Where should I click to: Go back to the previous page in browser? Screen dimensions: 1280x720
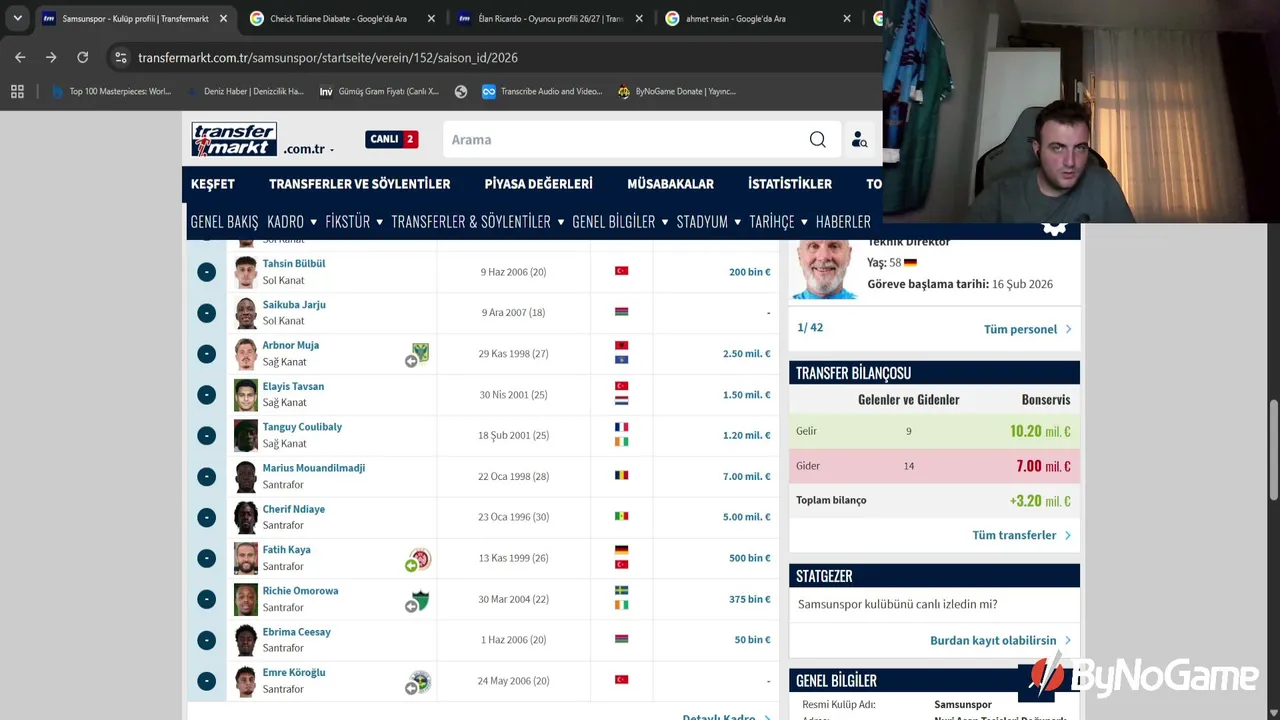click(x=20, y=58)
